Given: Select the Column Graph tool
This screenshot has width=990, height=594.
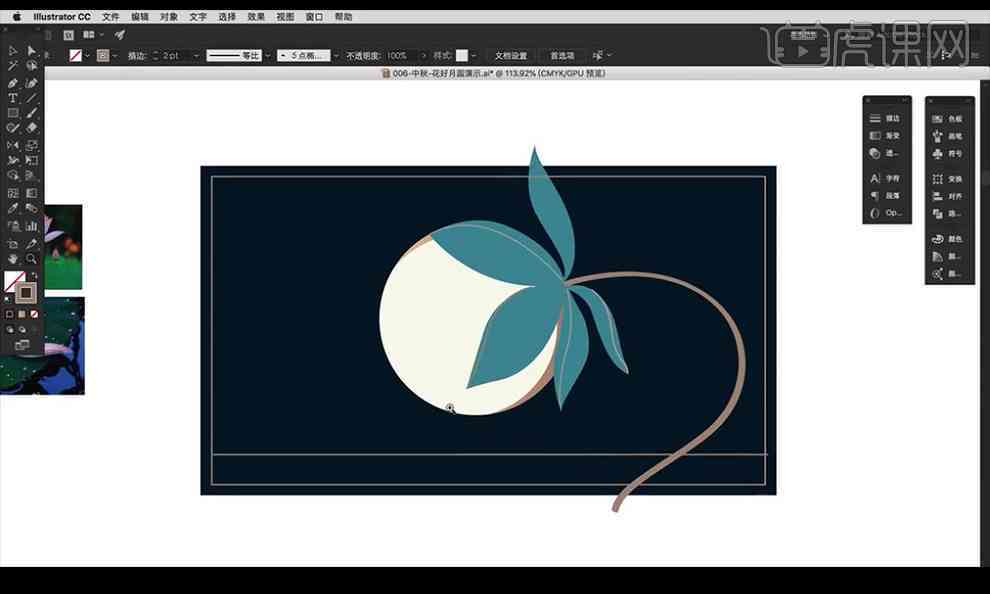Looking at the screenshot, I should 32,225.
